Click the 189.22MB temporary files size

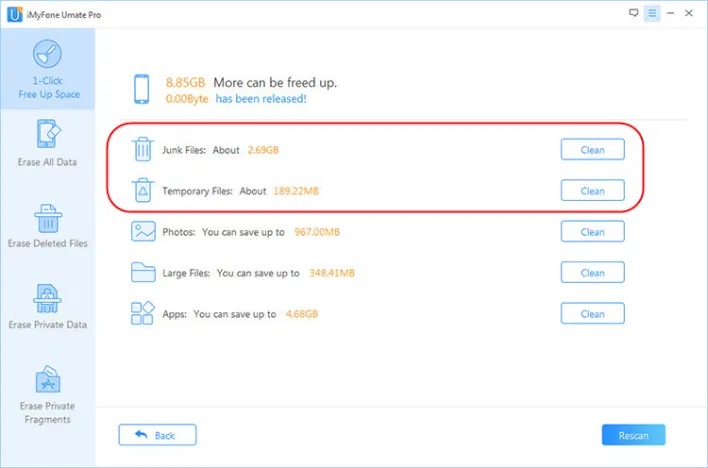click(296, 191)
